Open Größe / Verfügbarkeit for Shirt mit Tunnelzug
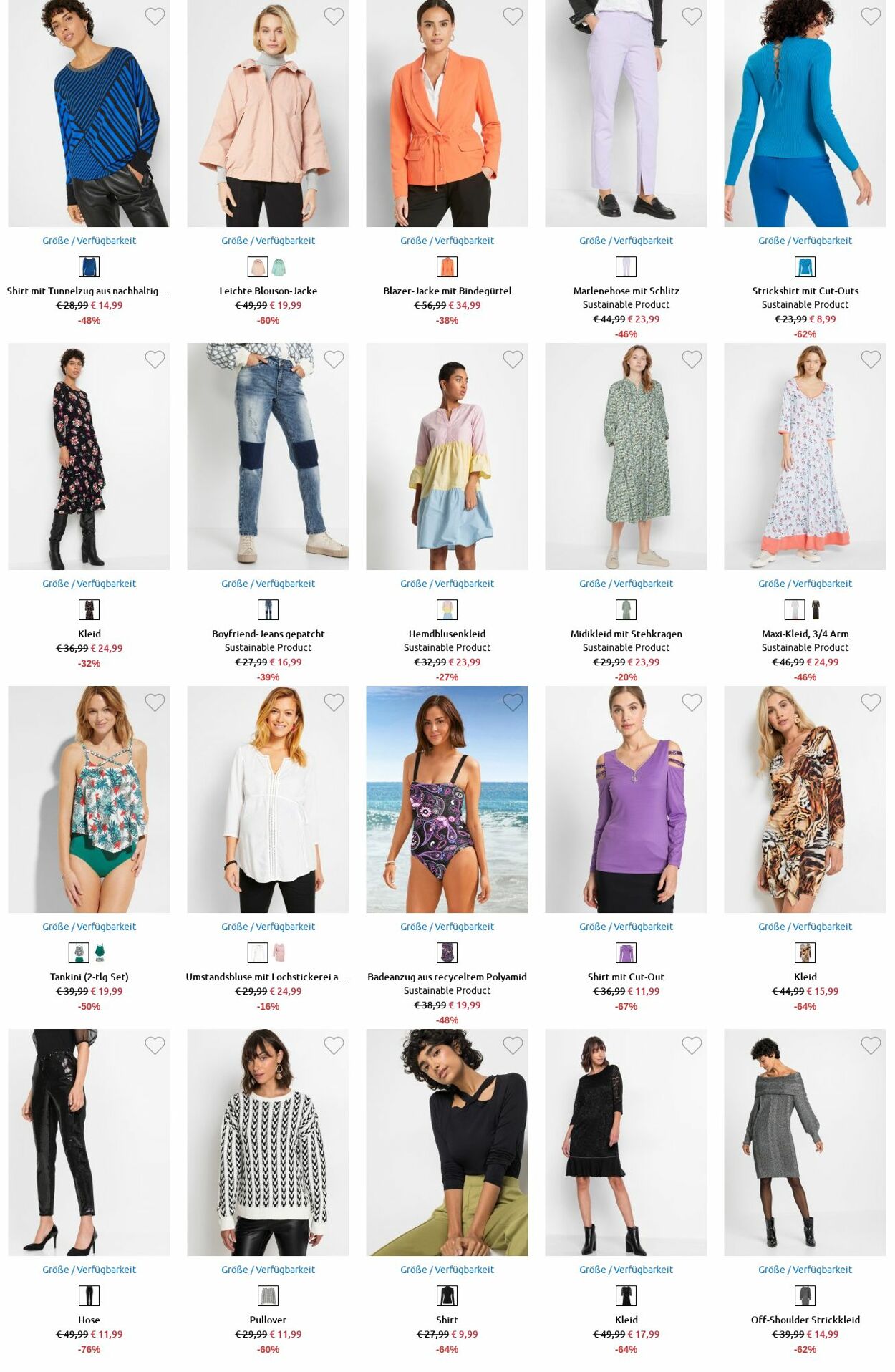This screenshot has height=1372, width=895. pos(89,241)
